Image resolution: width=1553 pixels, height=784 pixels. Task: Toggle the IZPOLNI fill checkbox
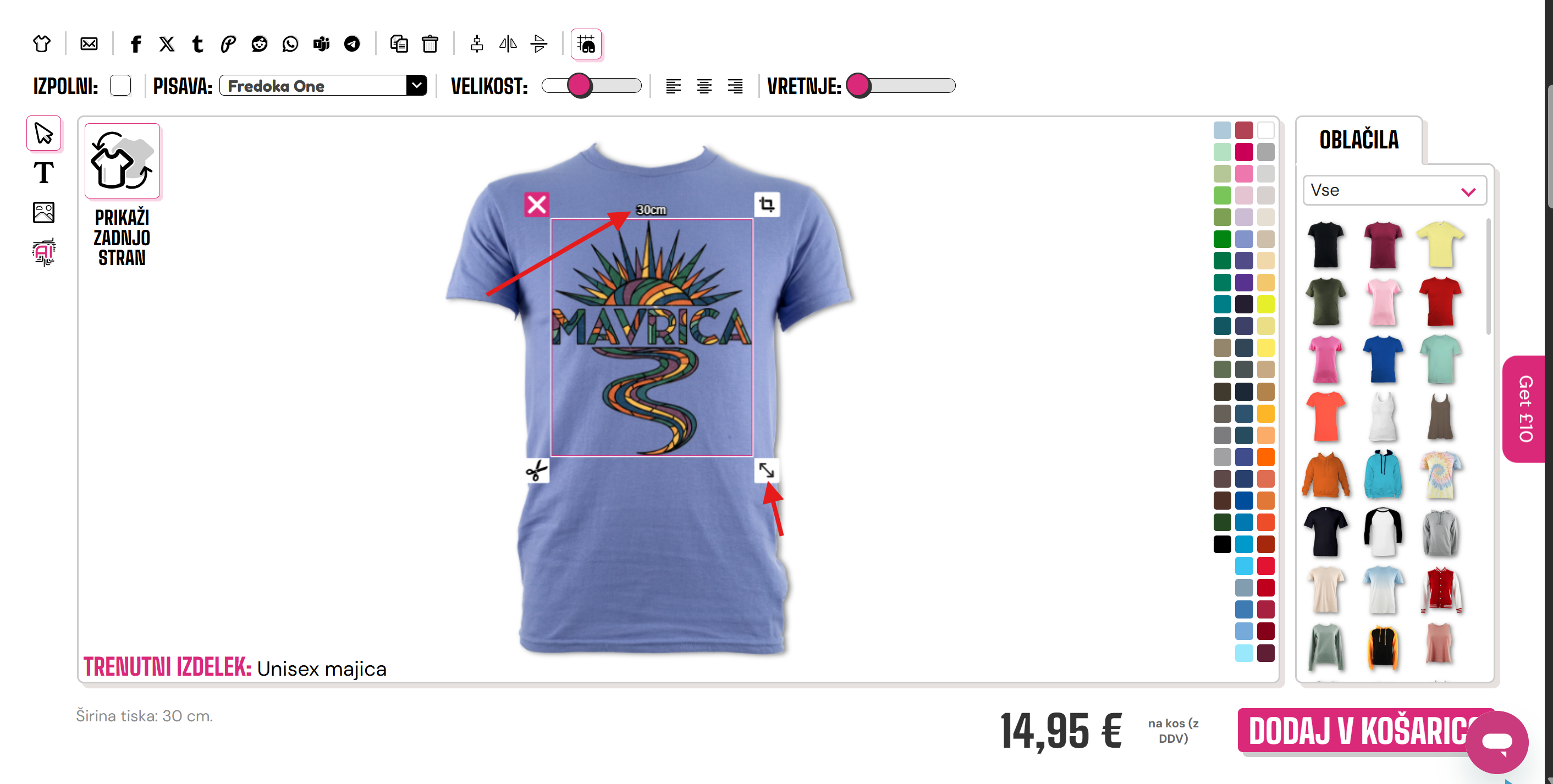point(120,86)
